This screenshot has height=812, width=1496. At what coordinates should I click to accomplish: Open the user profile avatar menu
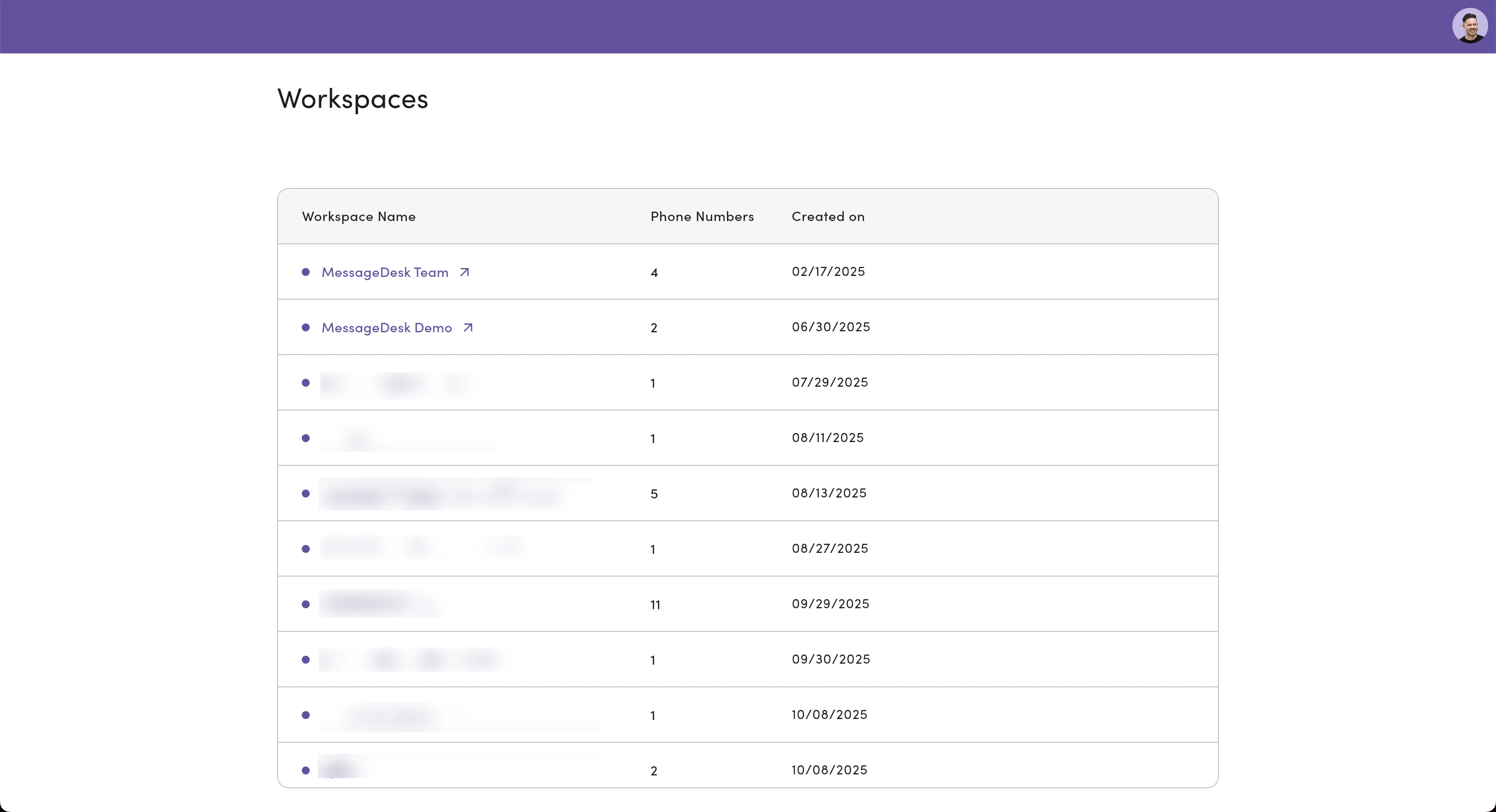pyautogui.click(x=1470, y=26)
